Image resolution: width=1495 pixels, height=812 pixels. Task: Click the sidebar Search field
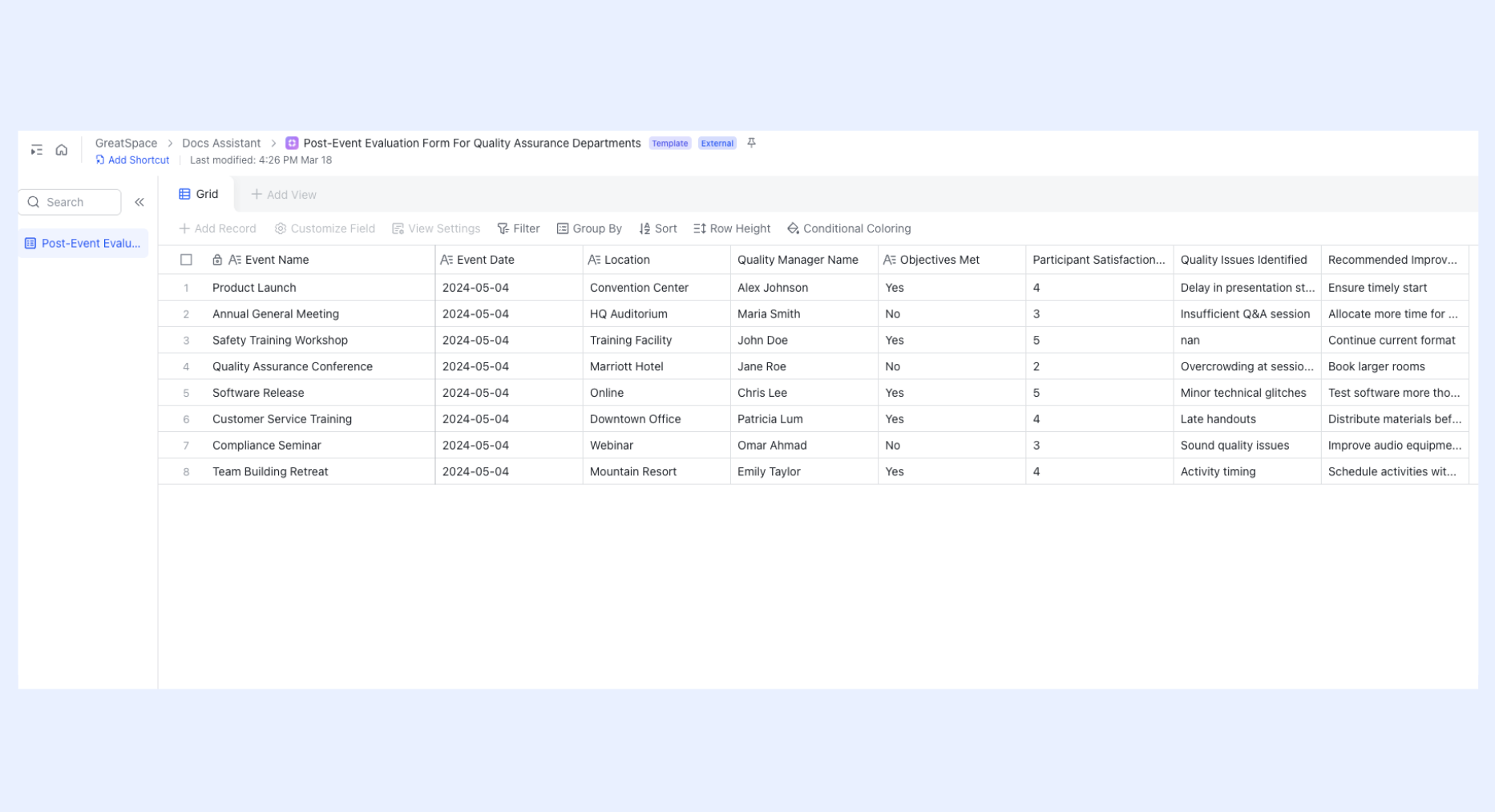(70, 202)
